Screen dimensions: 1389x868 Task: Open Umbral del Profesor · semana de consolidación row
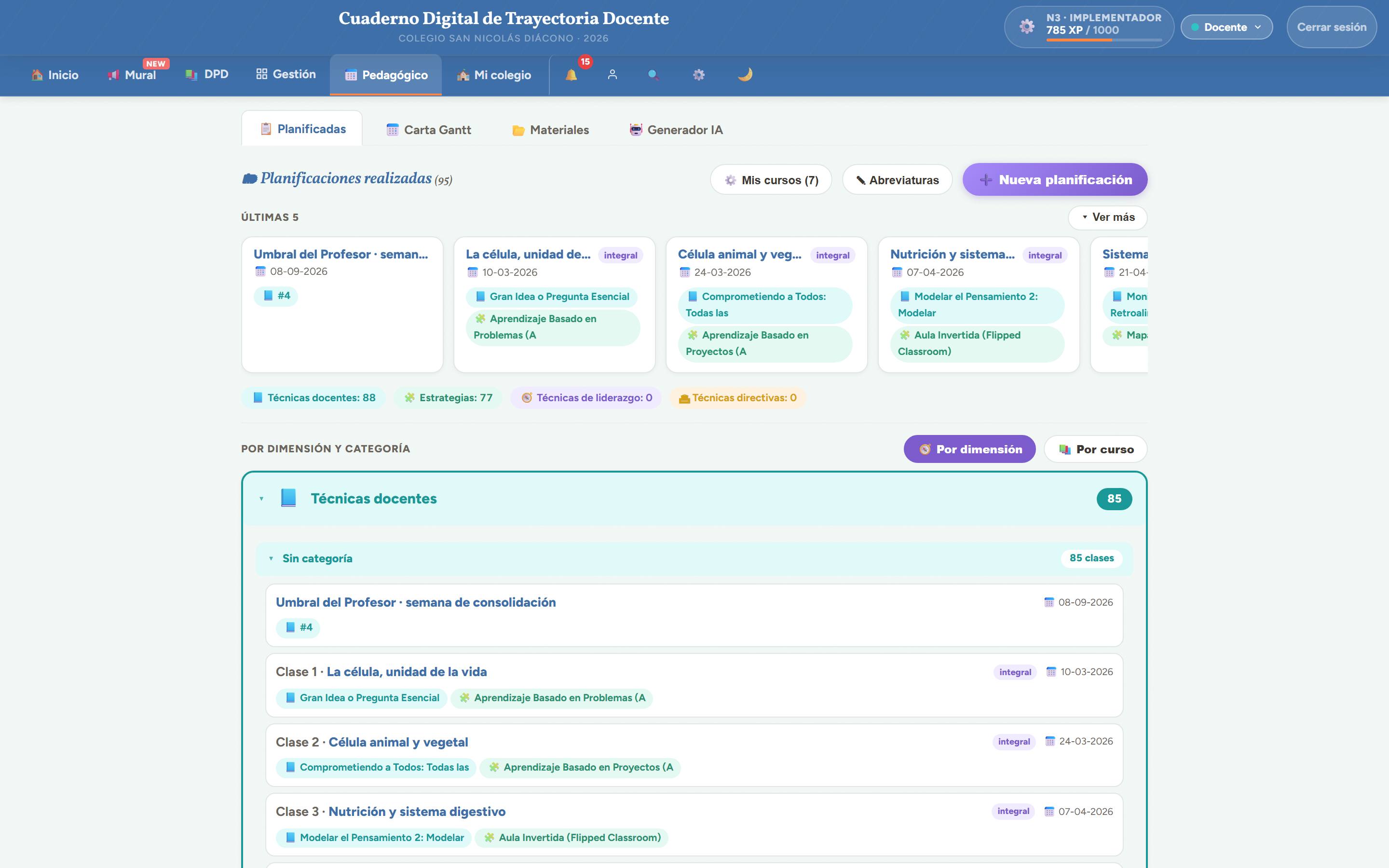(x=694, y=615)
